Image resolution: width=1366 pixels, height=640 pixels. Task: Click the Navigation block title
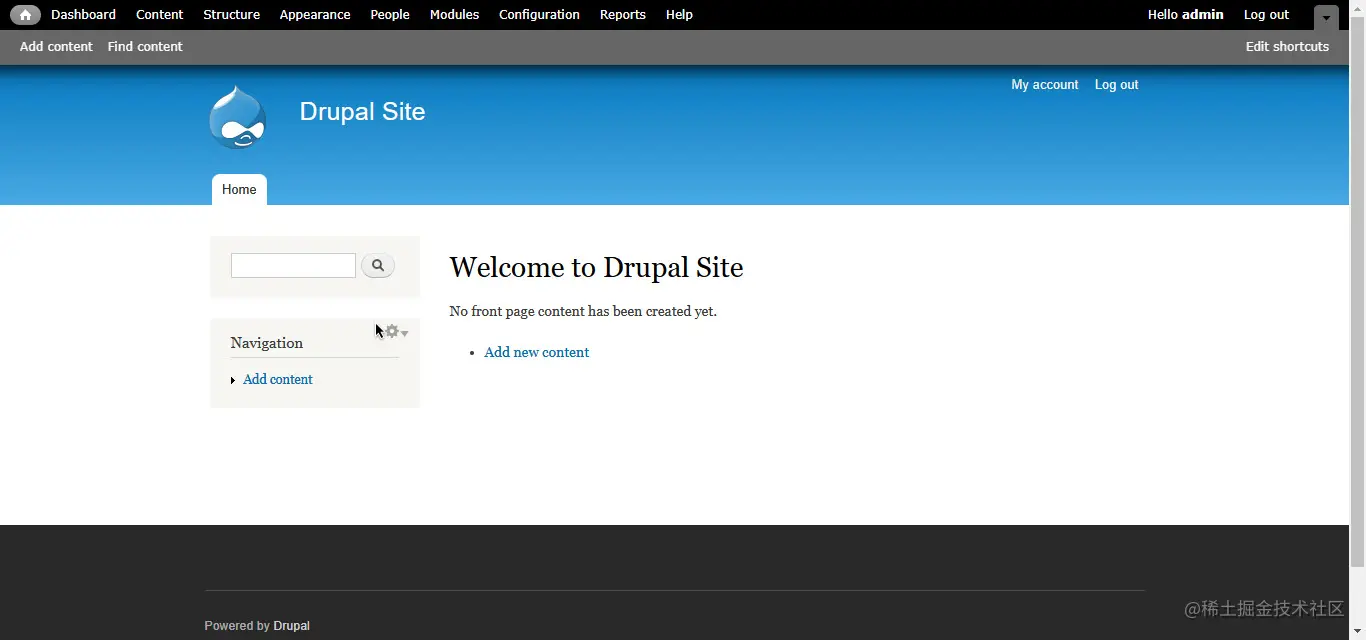pos(266,343)
